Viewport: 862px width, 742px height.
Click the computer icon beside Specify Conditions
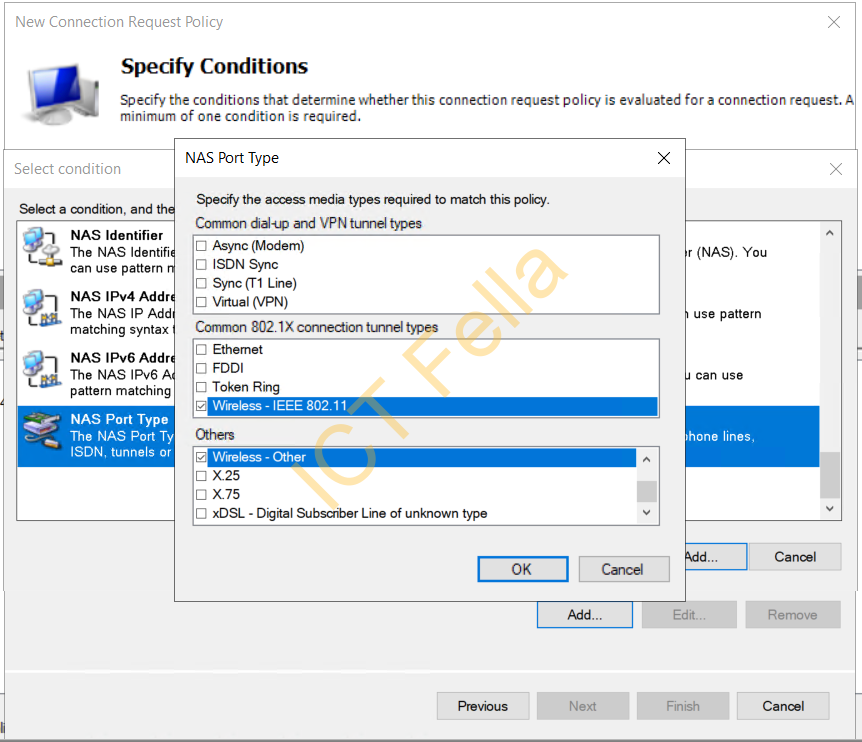[x=60, y=93]
